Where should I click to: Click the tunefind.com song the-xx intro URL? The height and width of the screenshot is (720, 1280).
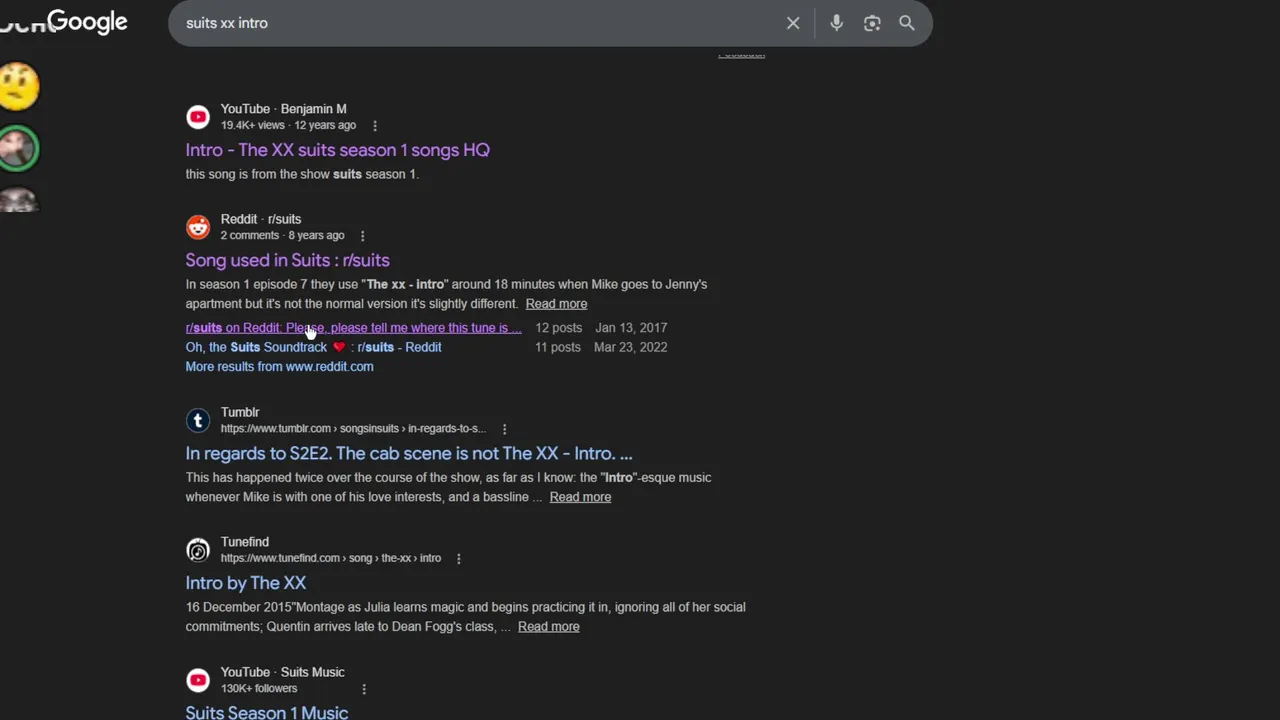pyautogui.click(x=330, y=558)
